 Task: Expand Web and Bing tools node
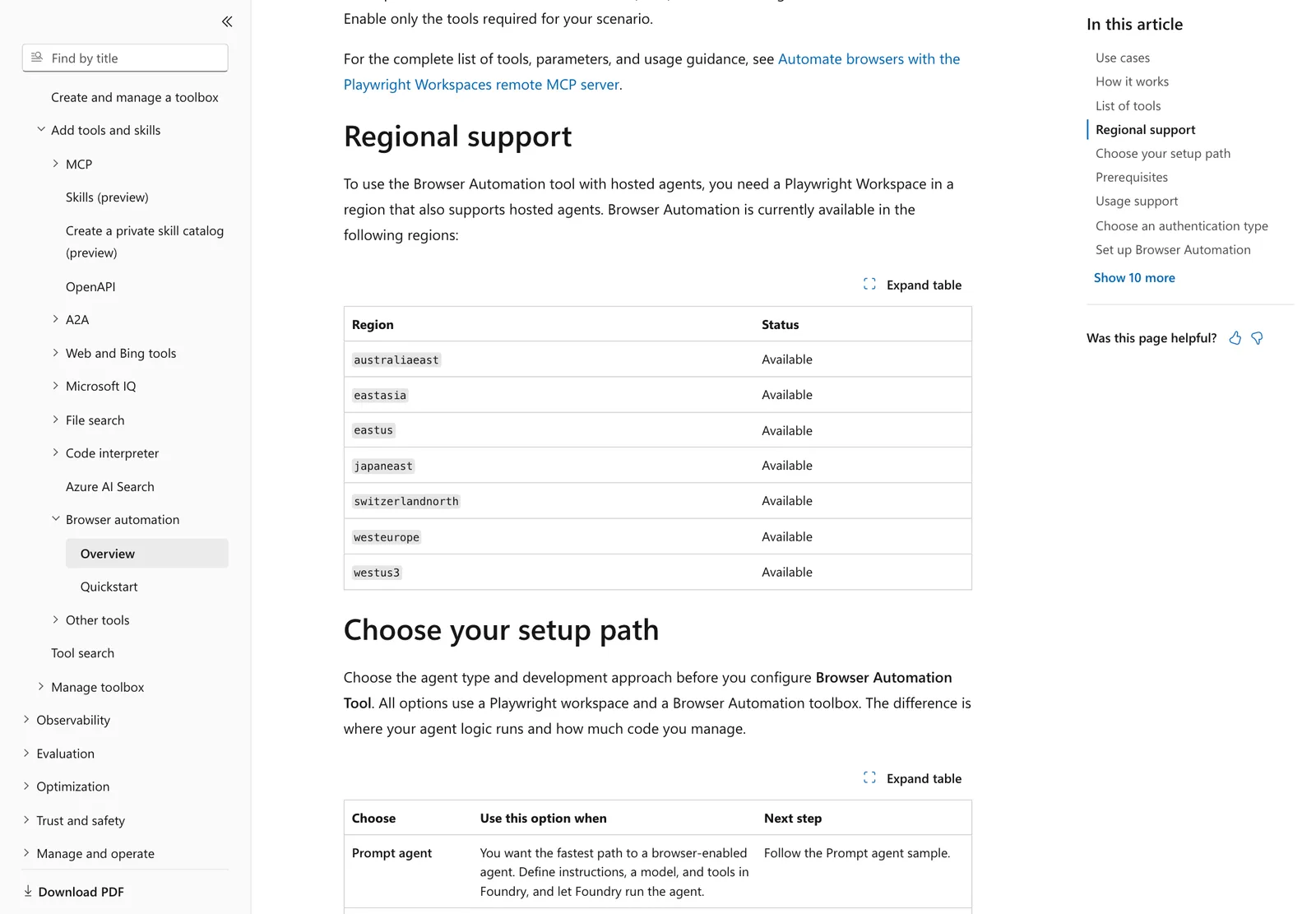[x=56, y=353]
